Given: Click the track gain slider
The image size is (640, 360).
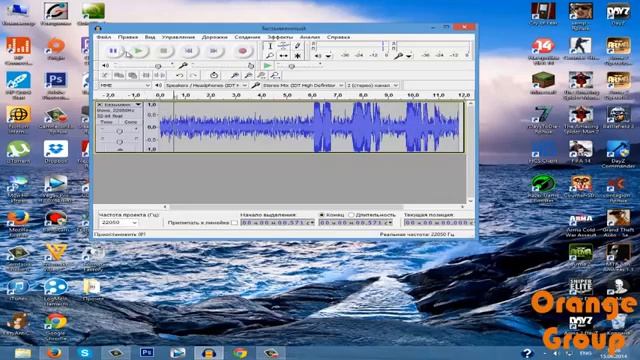Looking at the screenshot, I should point(119,131).
